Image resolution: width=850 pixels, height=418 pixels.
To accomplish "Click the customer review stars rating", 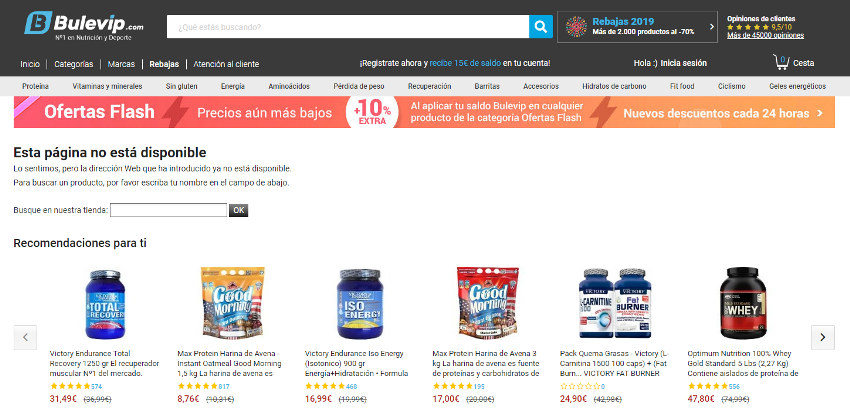I will 748,27.
